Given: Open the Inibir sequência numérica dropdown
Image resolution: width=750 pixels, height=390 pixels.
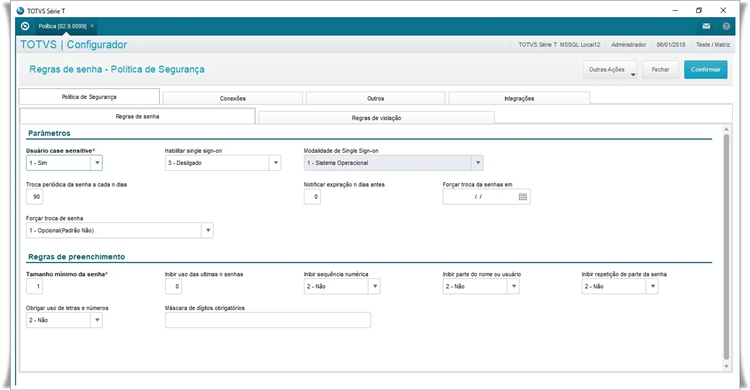Looking at the screenshot, I should (375, 287).
